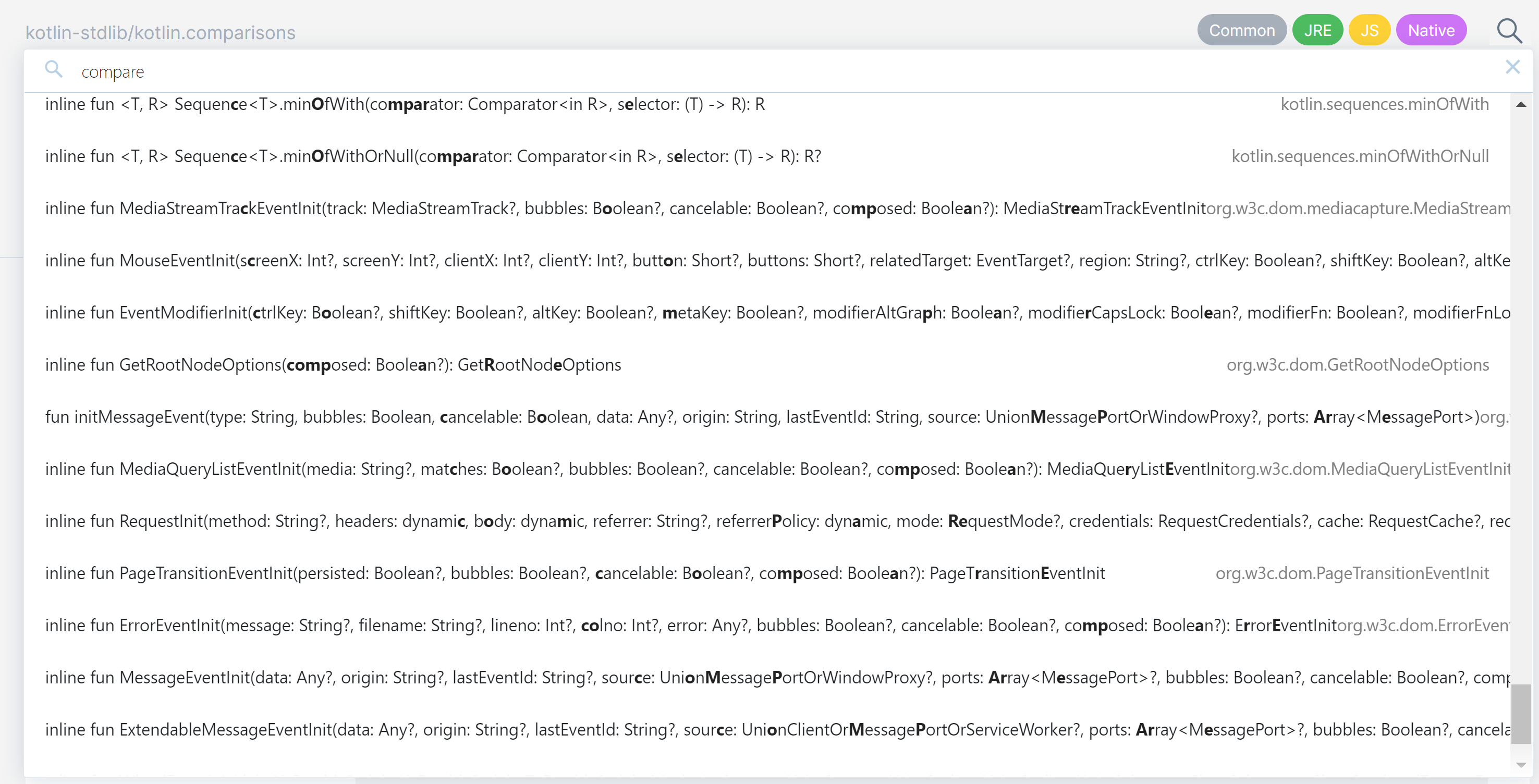Click the magnifier icon in the top right corner
This screenshot has height=784, width=1539.
pos(1510,30)
